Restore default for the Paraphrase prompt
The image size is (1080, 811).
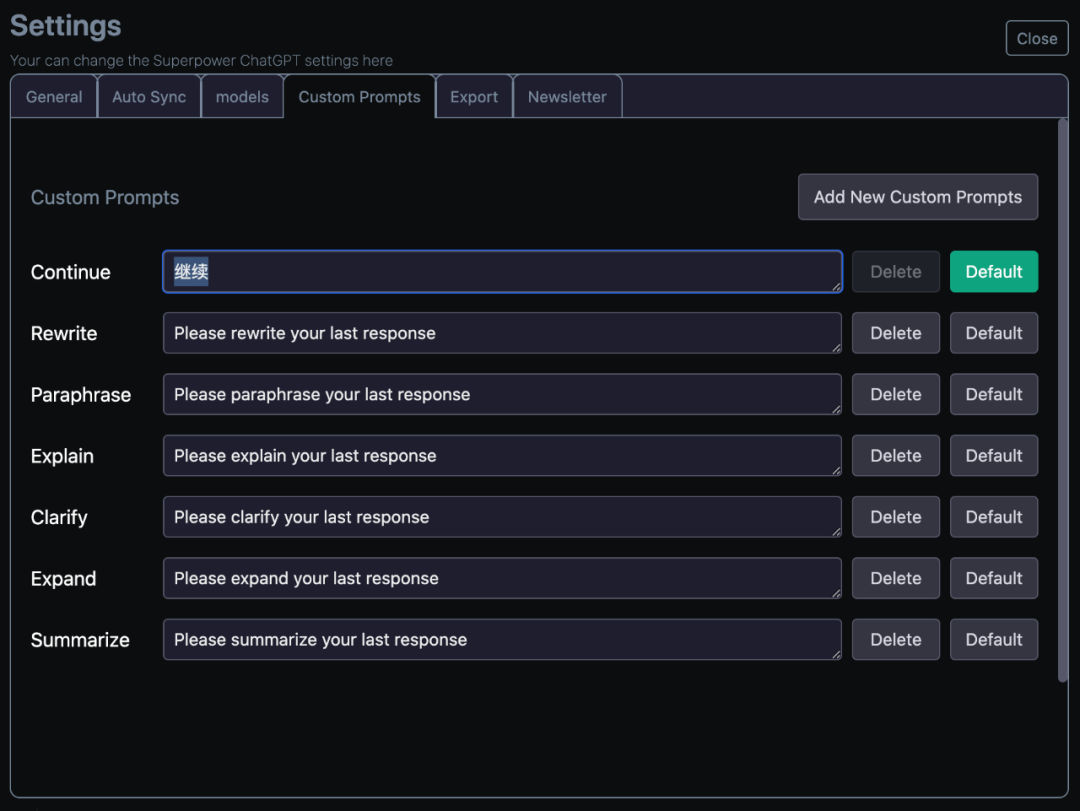pos(993,394)
